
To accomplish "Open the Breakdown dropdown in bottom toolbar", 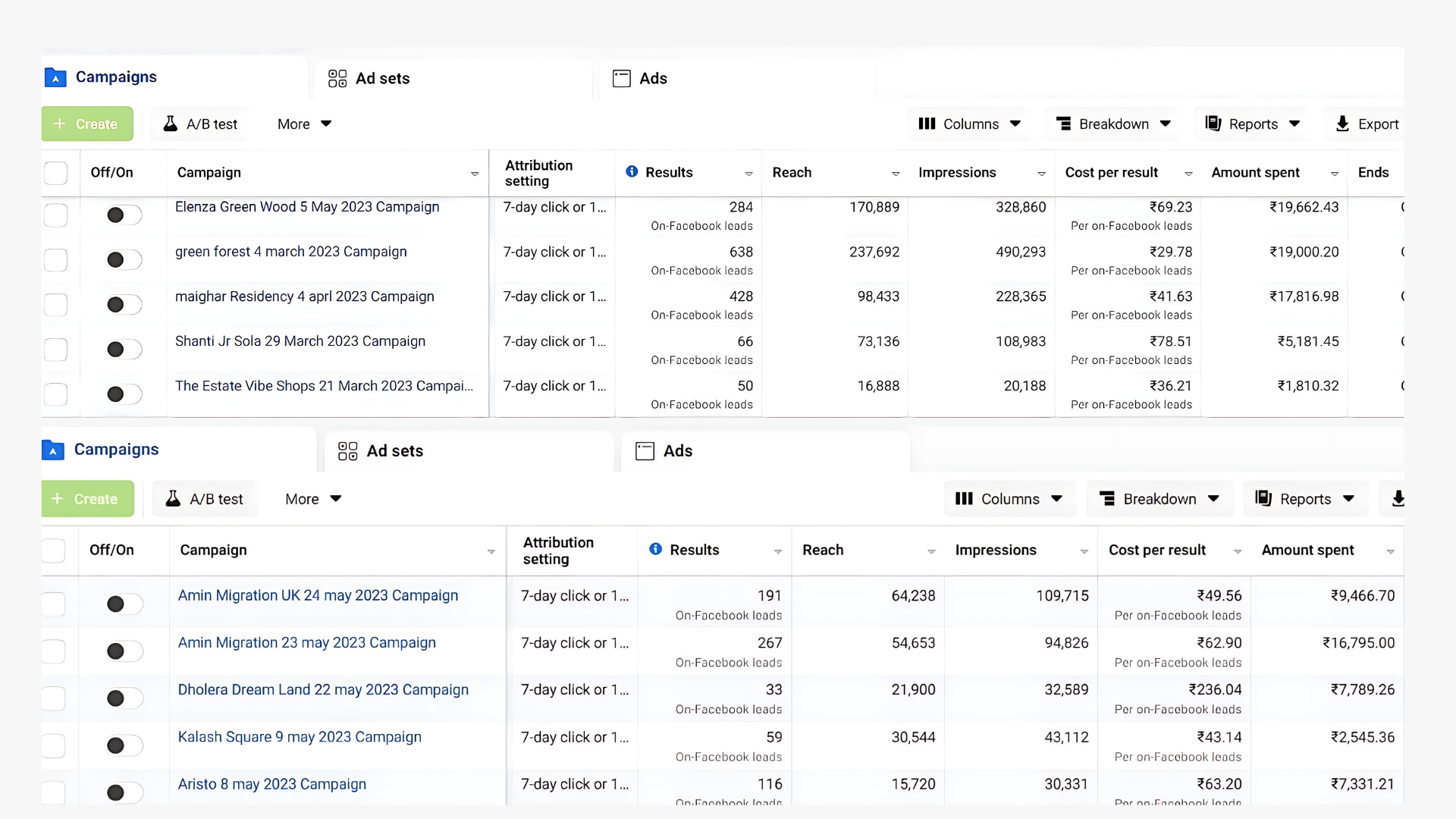I will (x=1159, y=499).
